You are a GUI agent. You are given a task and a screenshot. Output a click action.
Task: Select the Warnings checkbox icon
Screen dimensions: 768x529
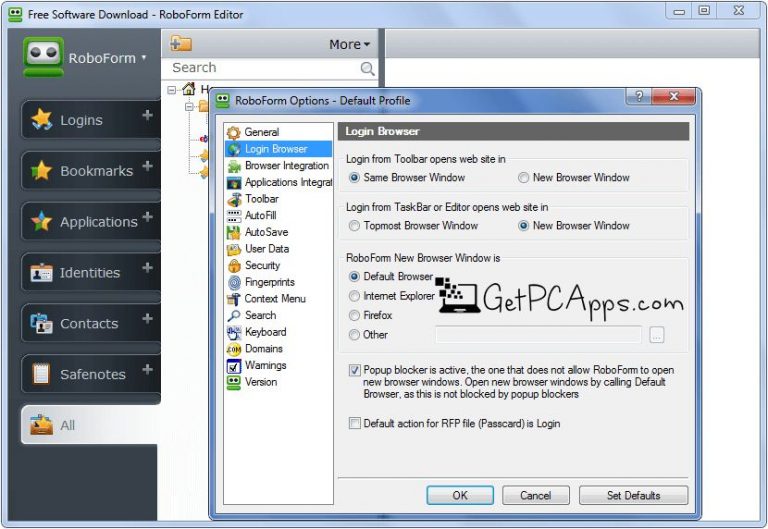[x=234, y=366]
